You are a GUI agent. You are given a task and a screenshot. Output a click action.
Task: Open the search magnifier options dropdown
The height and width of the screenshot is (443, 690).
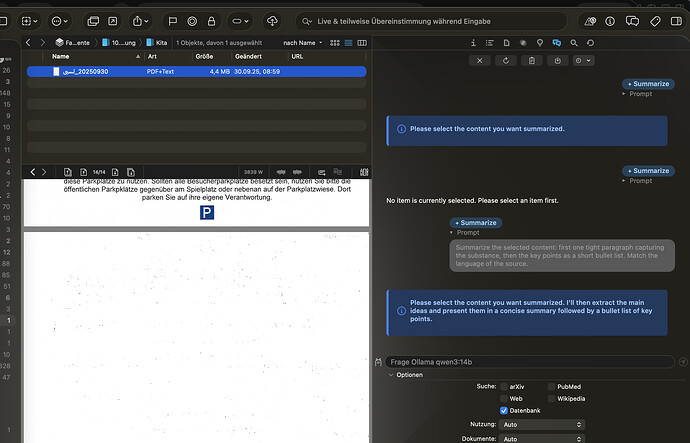coord(307,21)
